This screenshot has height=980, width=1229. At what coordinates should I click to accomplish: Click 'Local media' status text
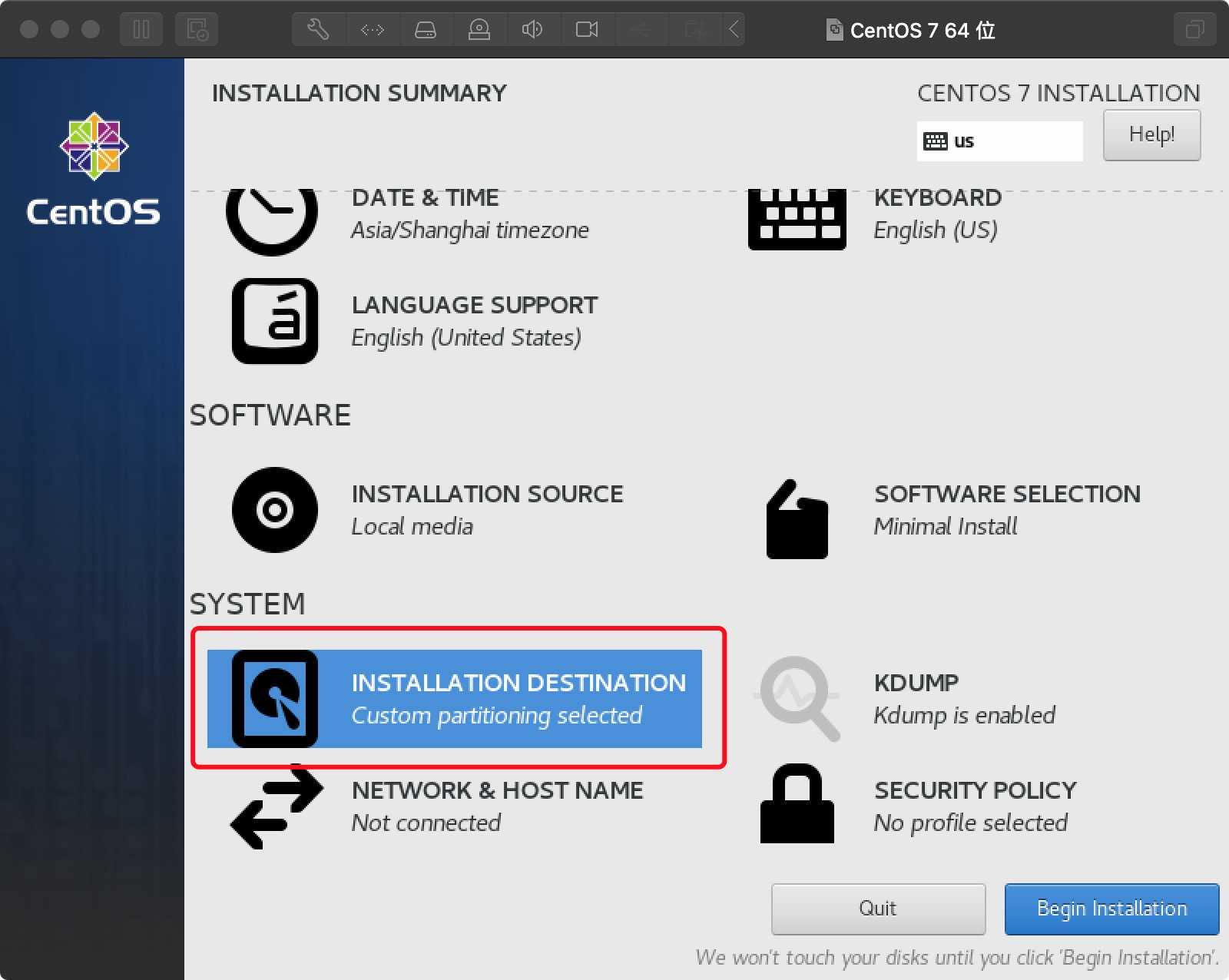pyautogui.click(x=412, y=526)
